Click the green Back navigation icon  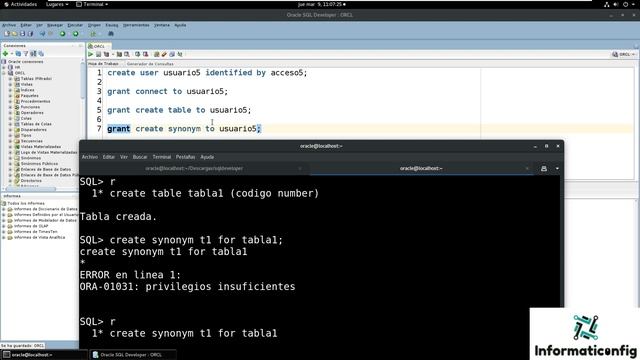62,34
